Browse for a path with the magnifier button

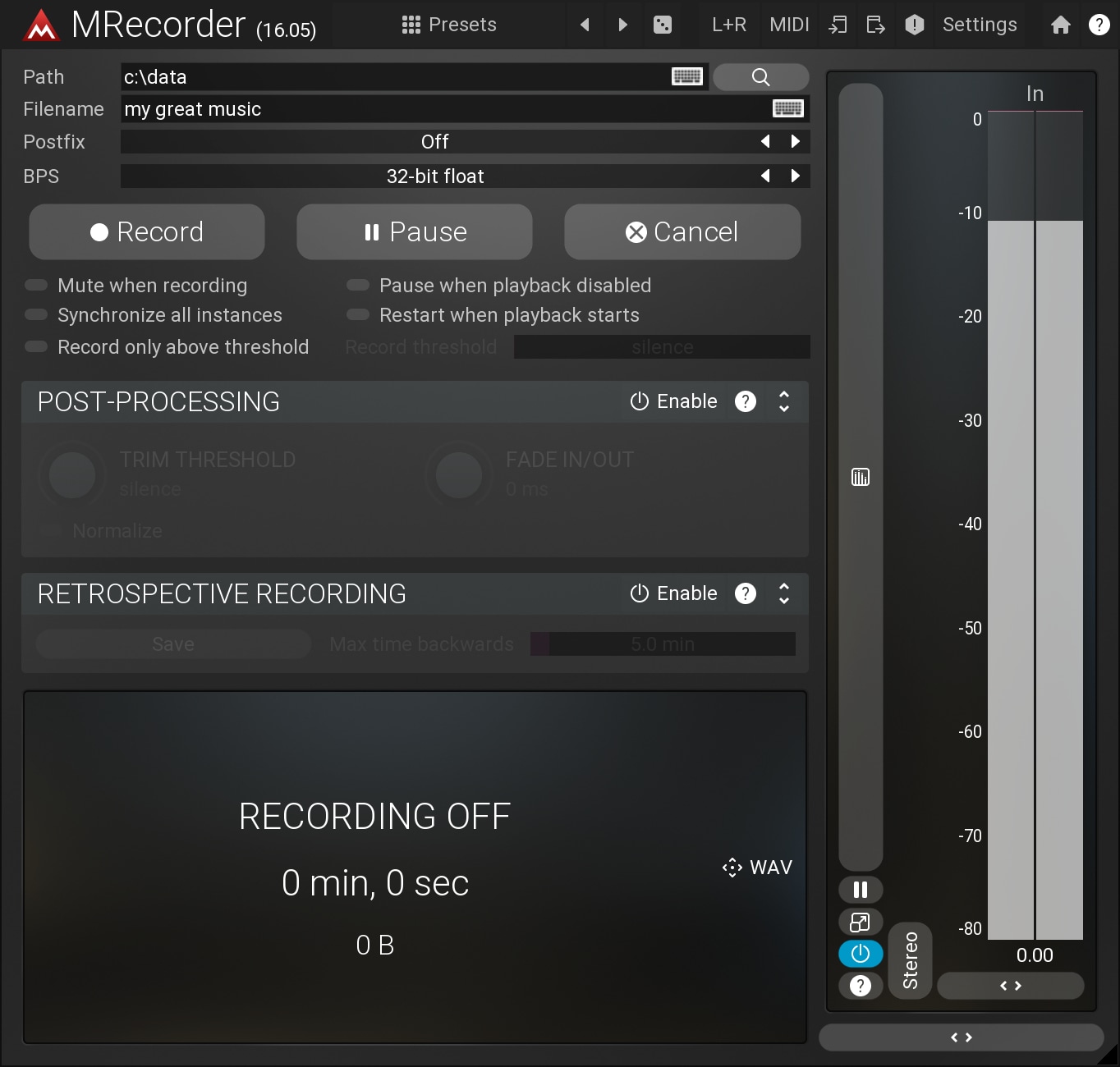(761, 77)
